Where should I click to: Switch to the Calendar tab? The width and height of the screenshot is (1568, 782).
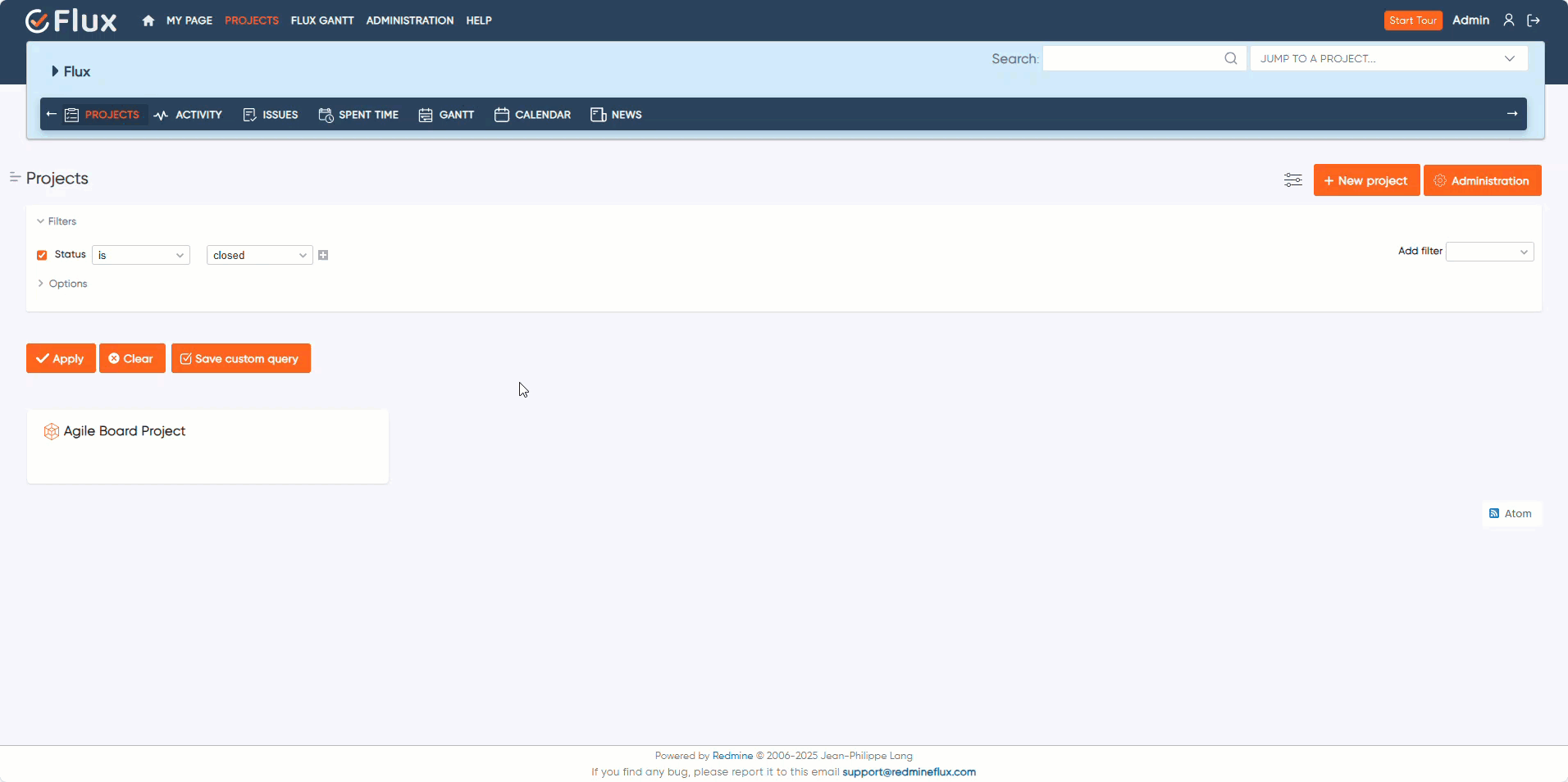[x=532, y=115]
